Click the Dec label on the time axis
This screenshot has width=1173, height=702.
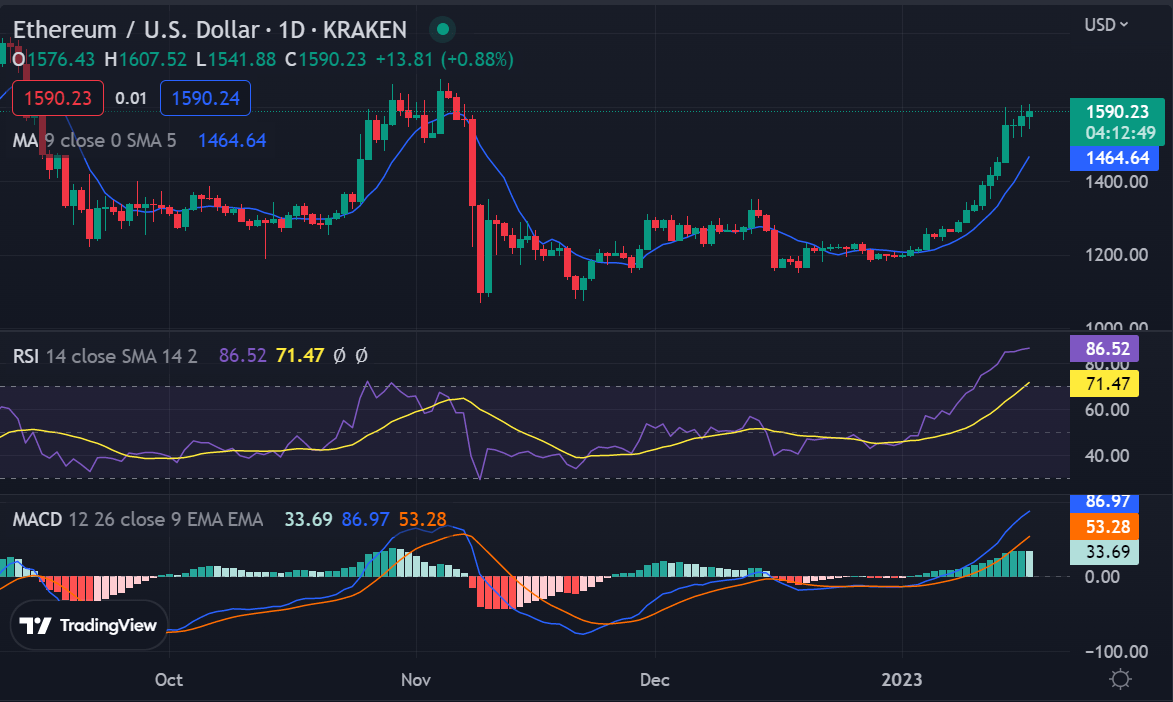(655, 680)
